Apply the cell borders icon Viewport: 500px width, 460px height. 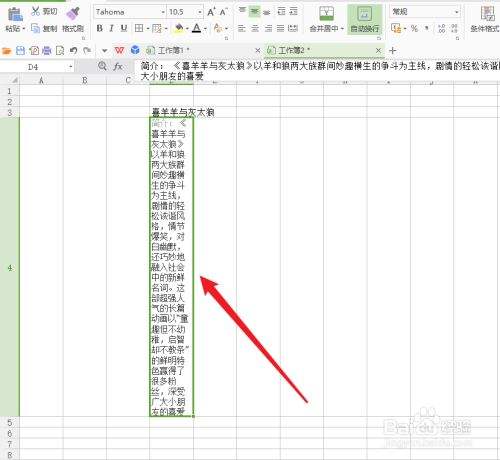[139, 28]
